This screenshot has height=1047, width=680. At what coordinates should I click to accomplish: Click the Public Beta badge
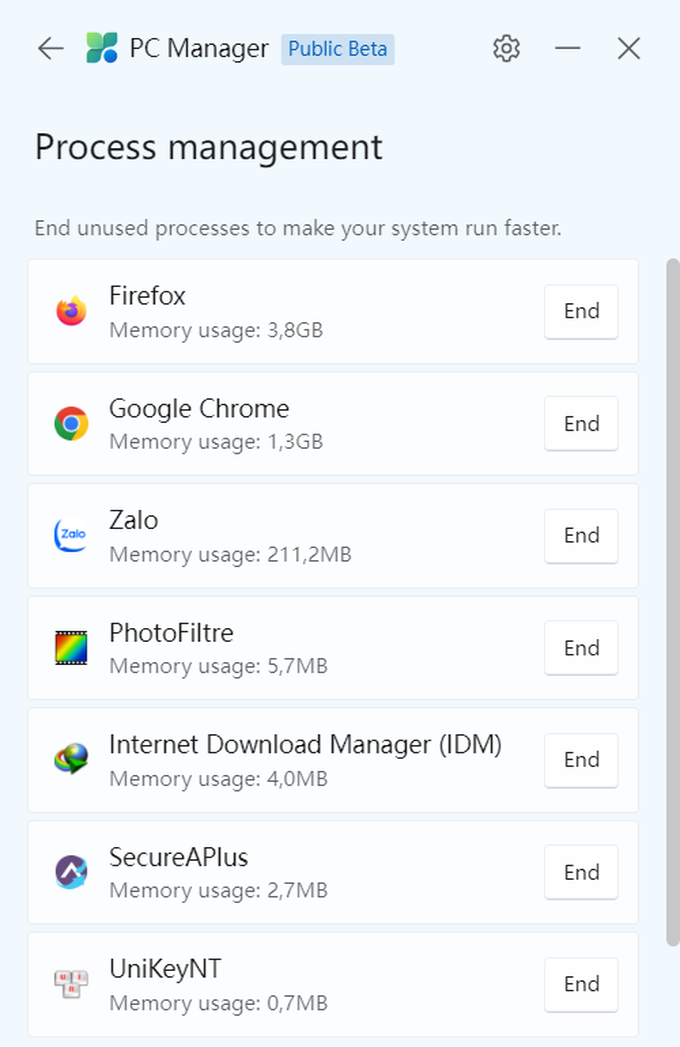pyautogui.click(x=337, y=48)
